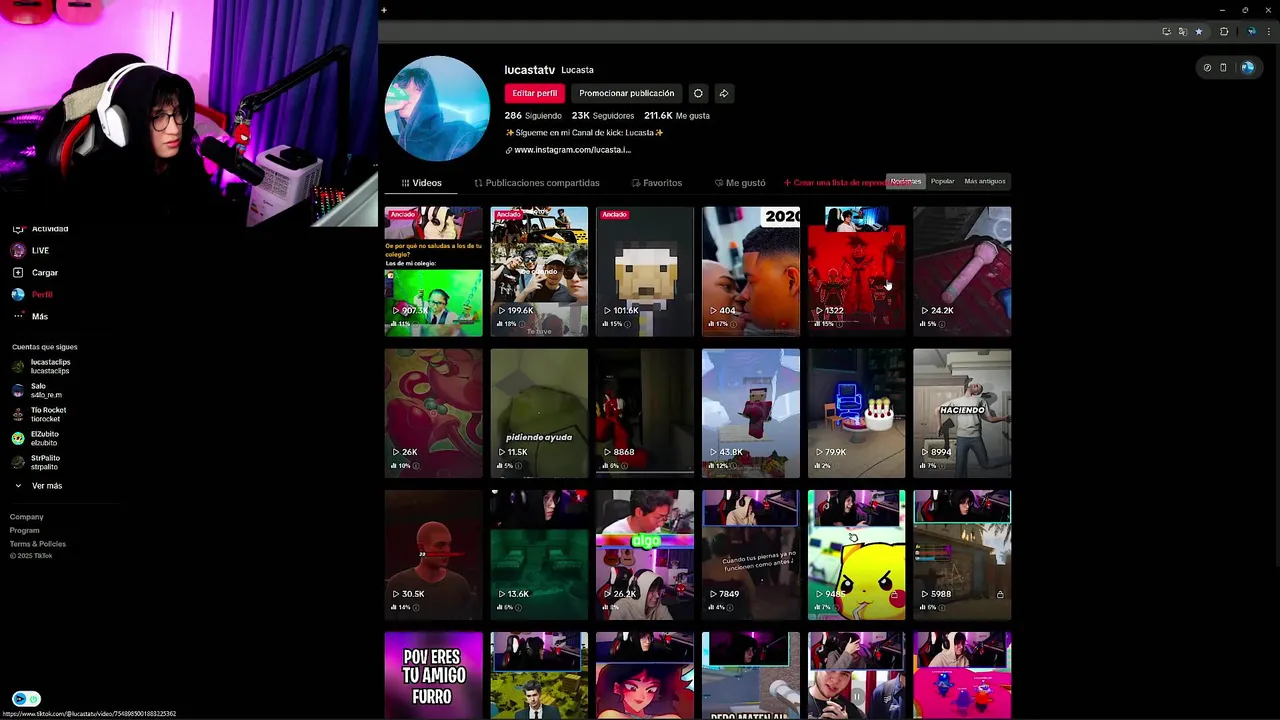Click the lucastaclips account avatar
1280x720 pixels.
coord(18,366)
